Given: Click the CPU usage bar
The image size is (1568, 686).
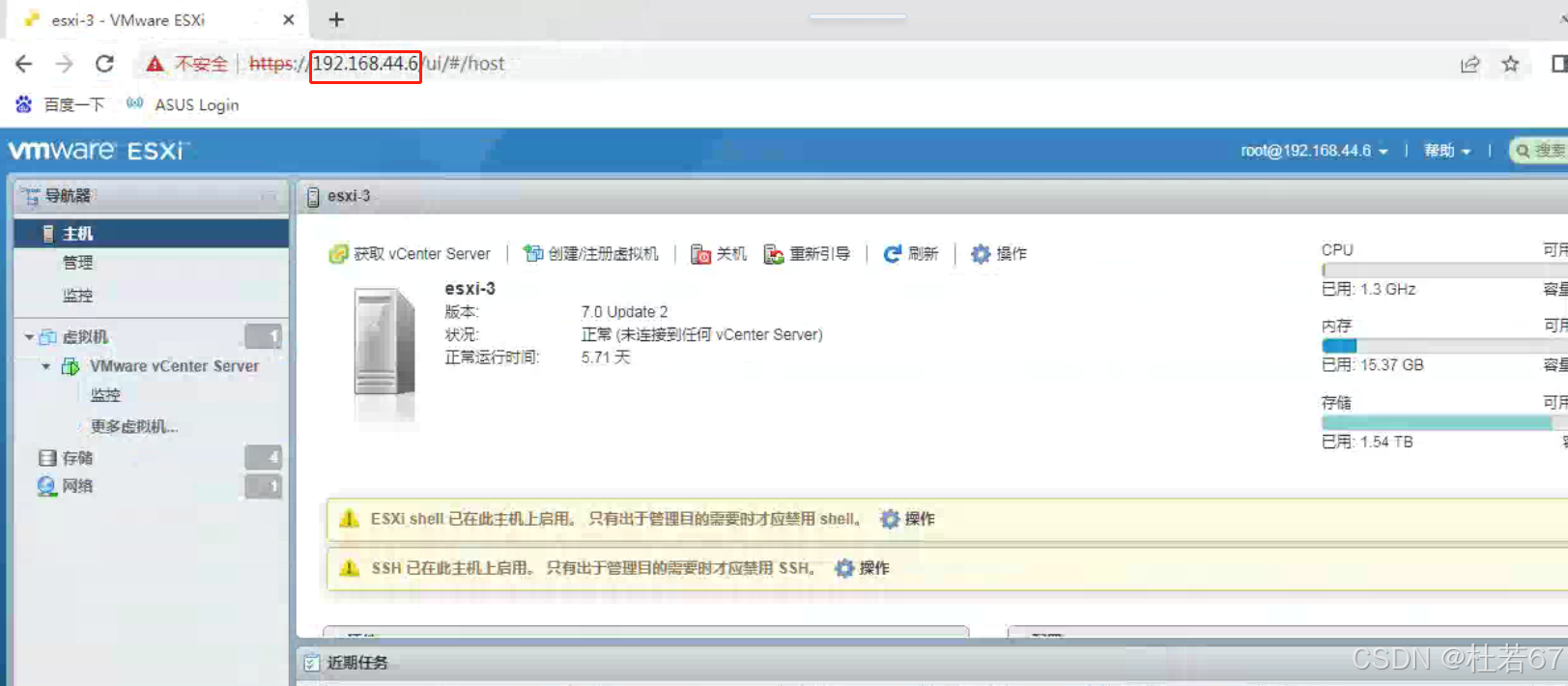Looking at the screenshot, I should click(x=1444, y=271).
